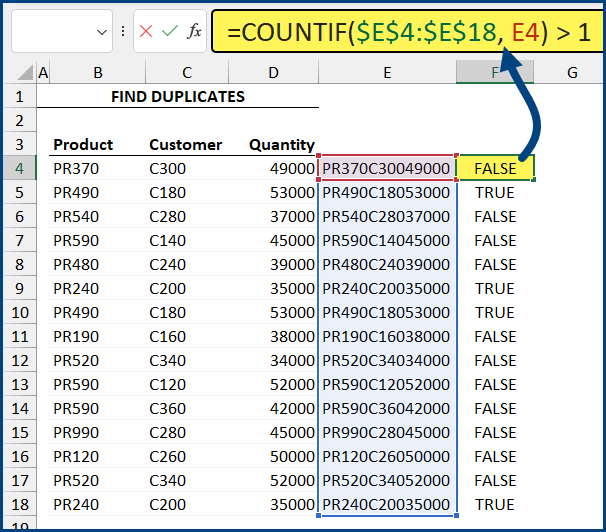
Task: Expand the Name Box dropdown arrow
Action: pyautogui.click(x=102, y=32)
